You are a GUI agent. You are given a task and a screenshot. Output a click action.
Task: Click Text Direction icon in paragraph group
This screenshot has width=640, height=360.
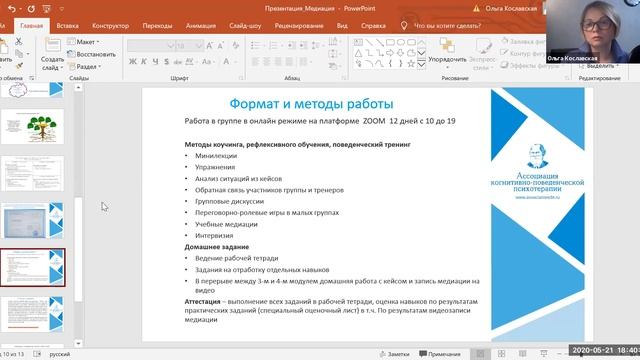tap(333, 41)
